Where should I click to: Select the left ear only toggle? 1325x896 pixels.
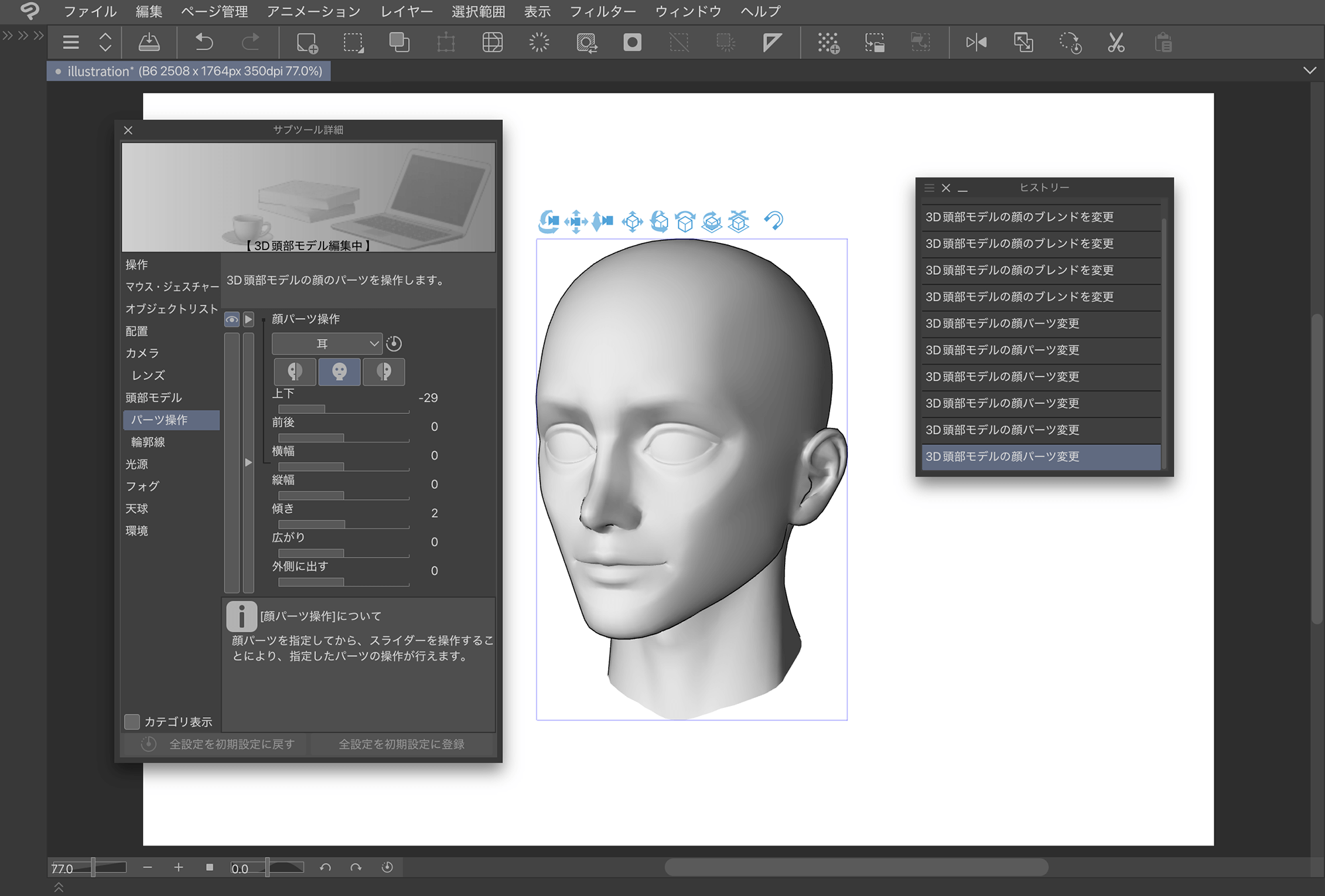tap(295, 372)
